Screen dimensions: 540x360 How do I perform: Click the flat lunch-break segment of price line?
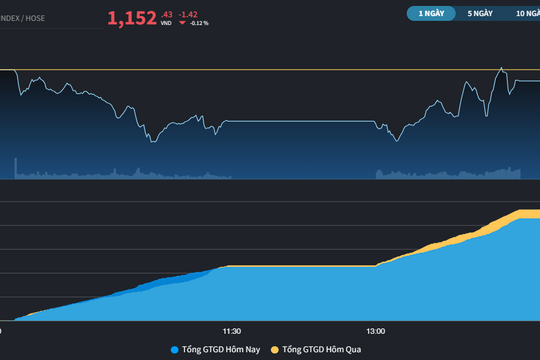point(301,121)
